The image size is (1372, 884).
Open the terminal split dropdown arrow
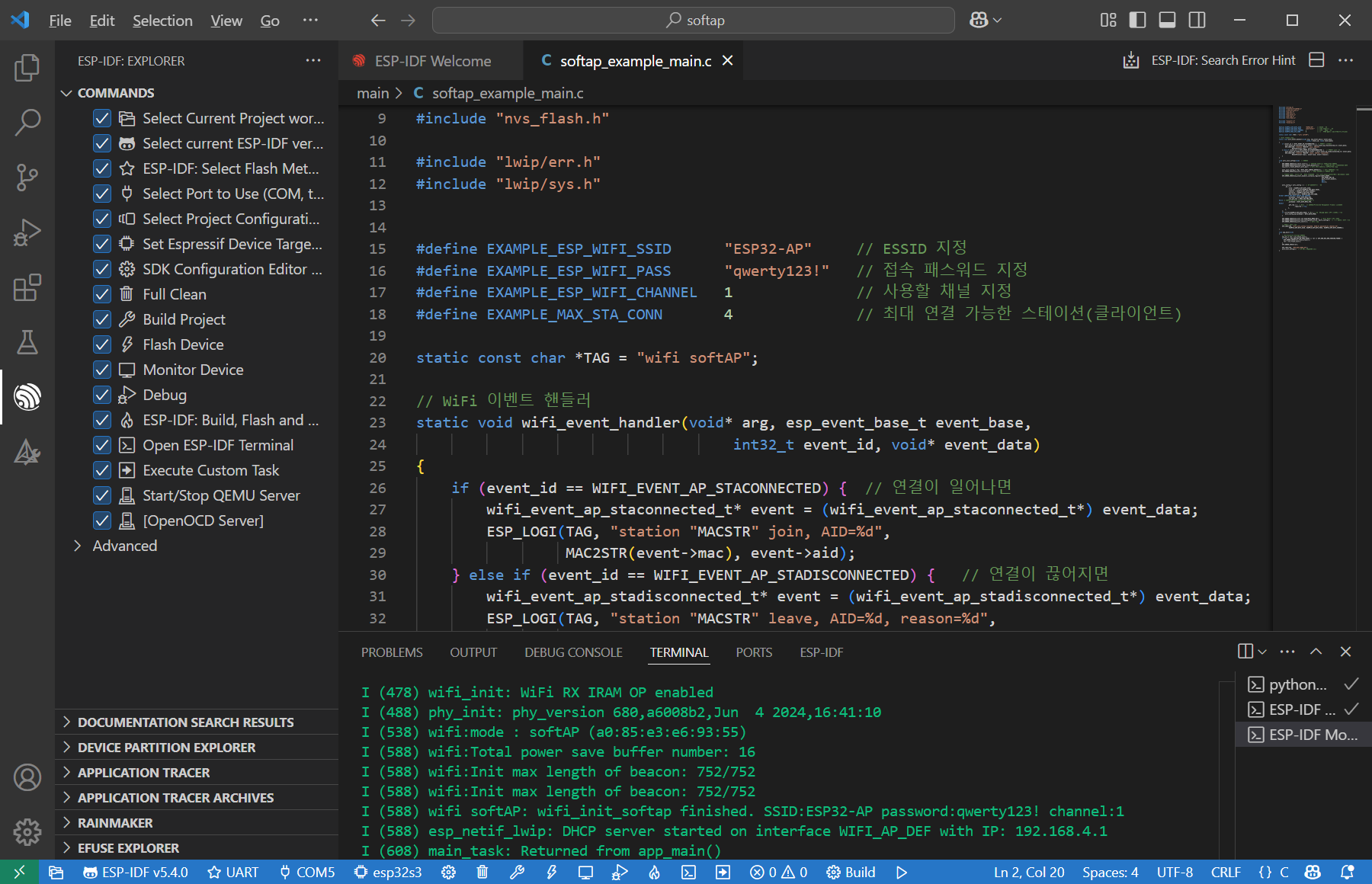[1262, 652]
